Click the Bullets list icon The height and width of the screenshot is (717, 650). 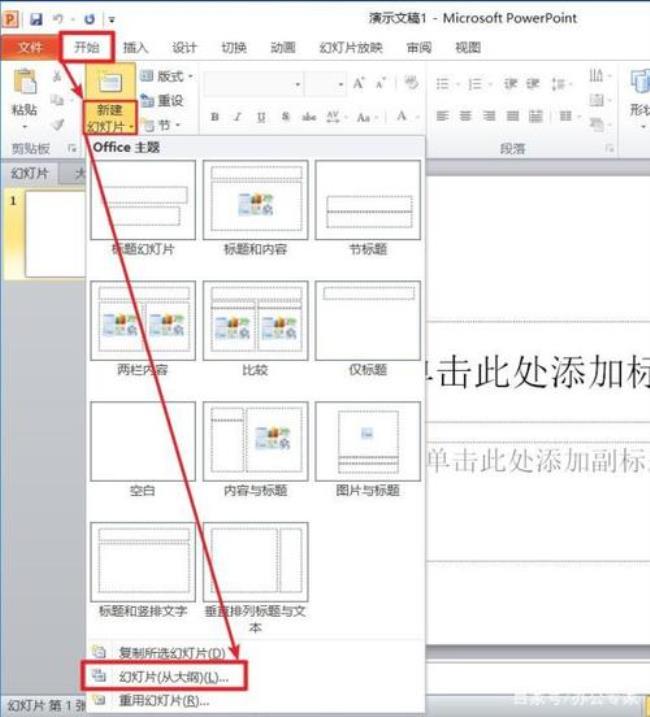[442, 84]
